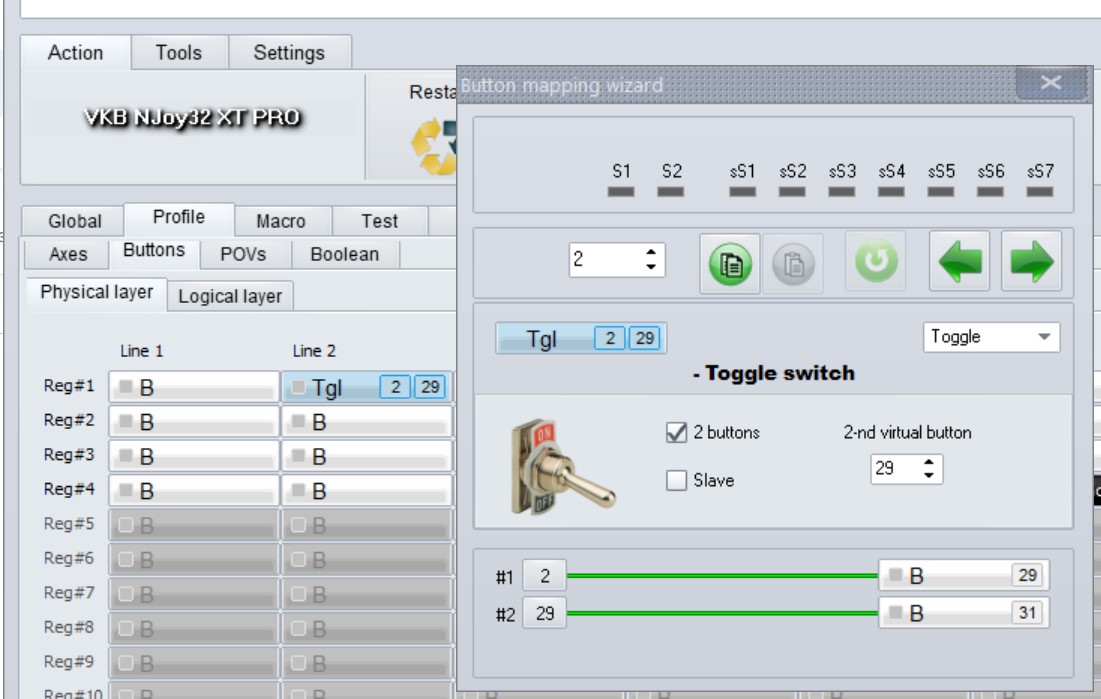Open the Settings tab

tap(289, 53)
